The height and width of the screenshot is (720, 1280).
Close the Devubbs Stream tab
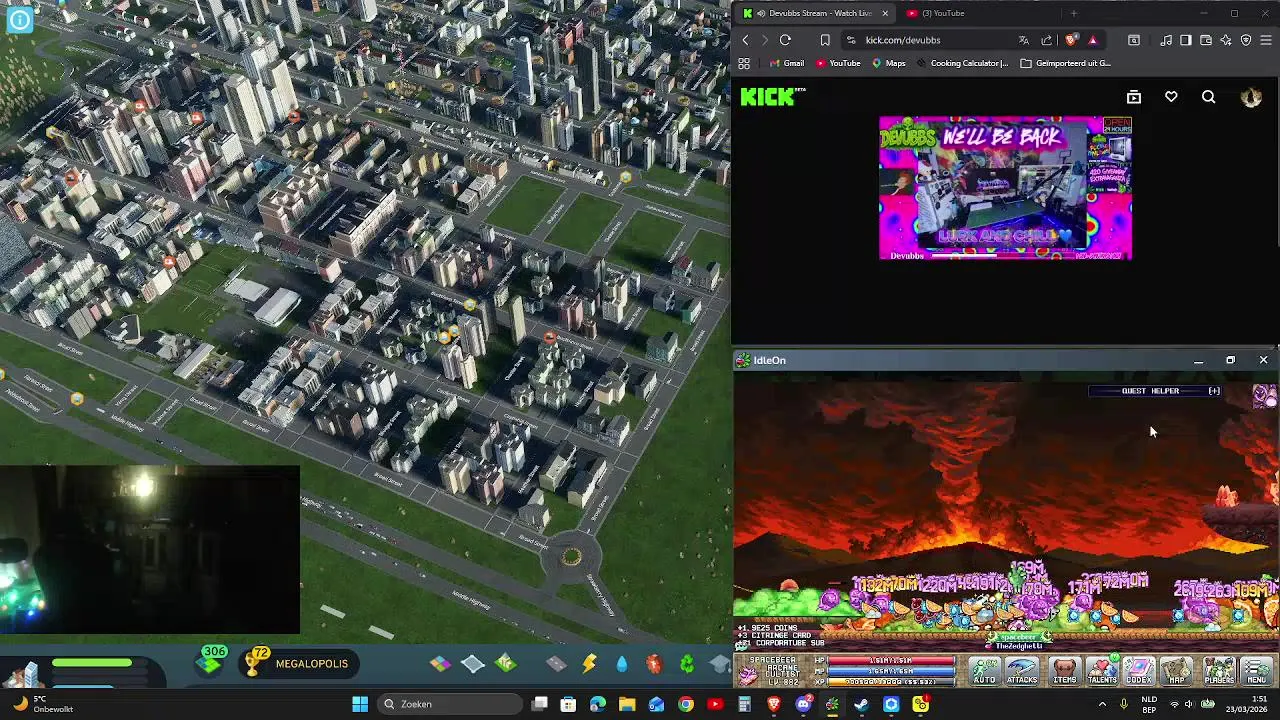point(884,13)
